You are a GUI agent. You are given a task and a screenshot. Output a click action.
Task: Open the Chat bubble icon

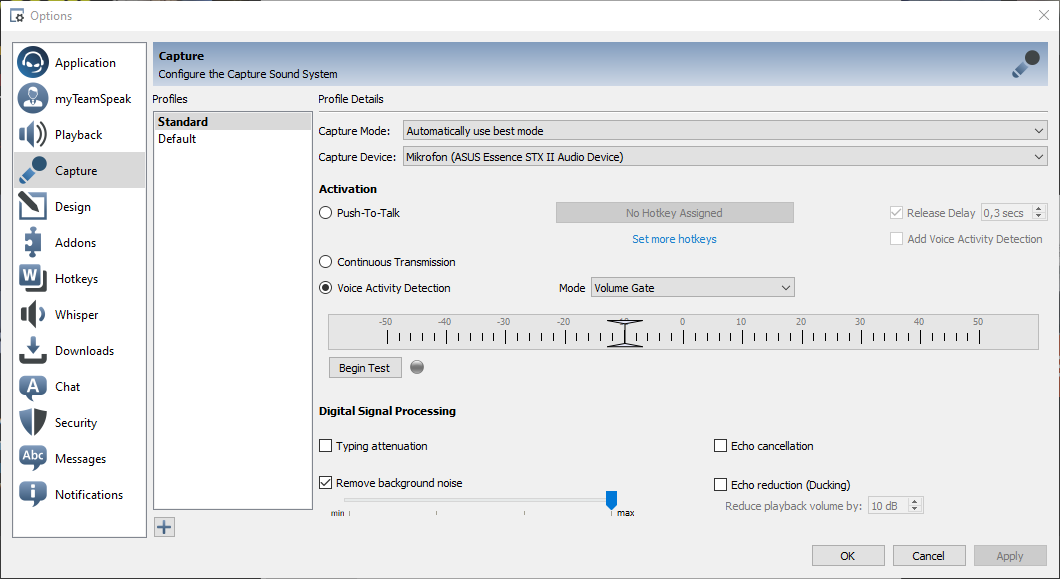33,387
